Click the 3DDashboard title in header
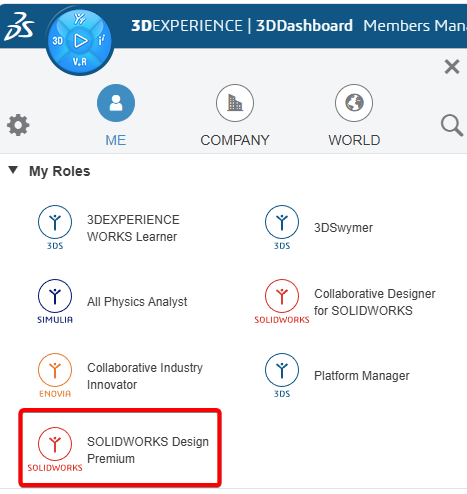The image size is (467, 494). tap(304, 26)
